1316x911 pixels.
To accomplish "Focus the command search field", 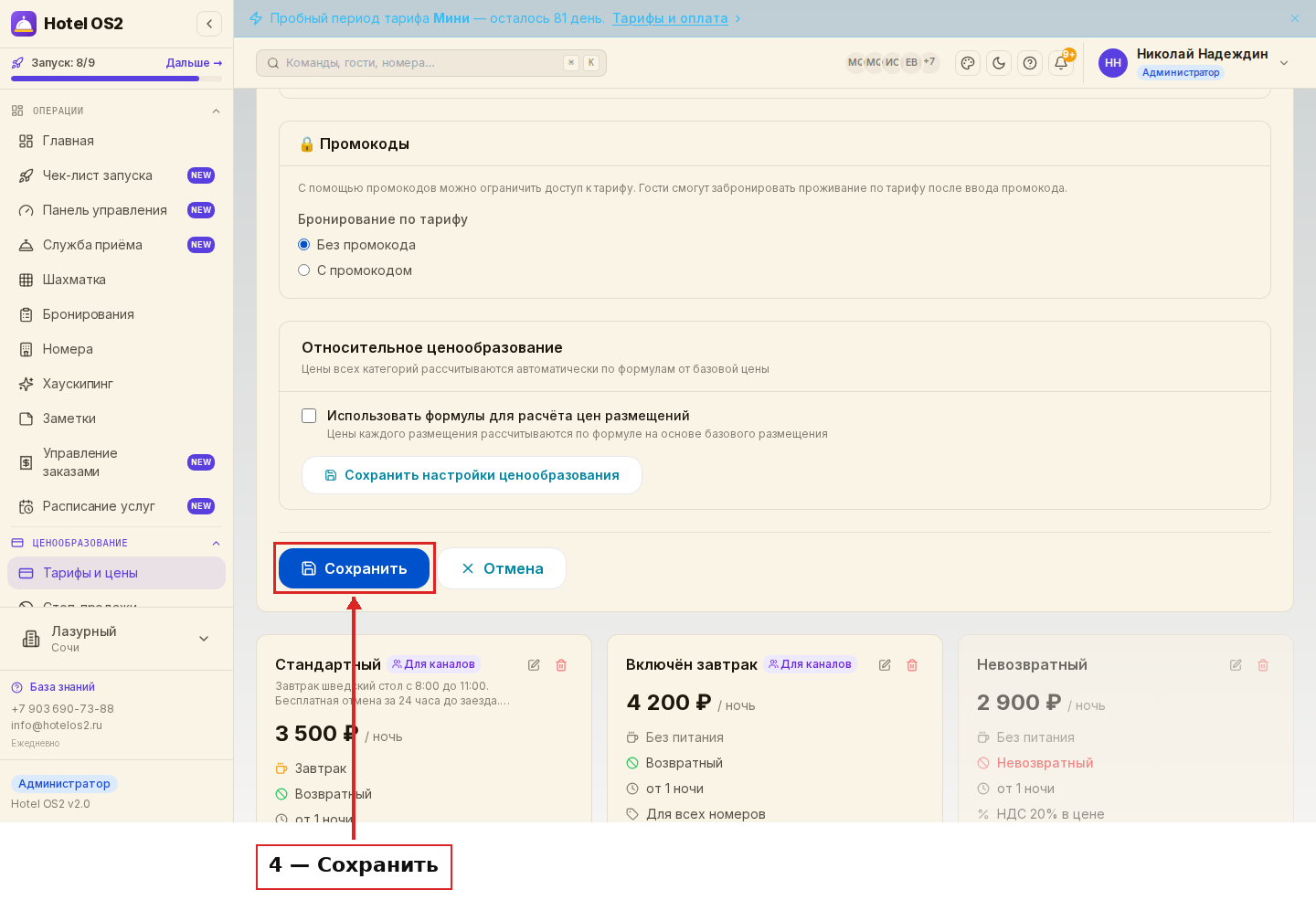I will coord(431,63).
